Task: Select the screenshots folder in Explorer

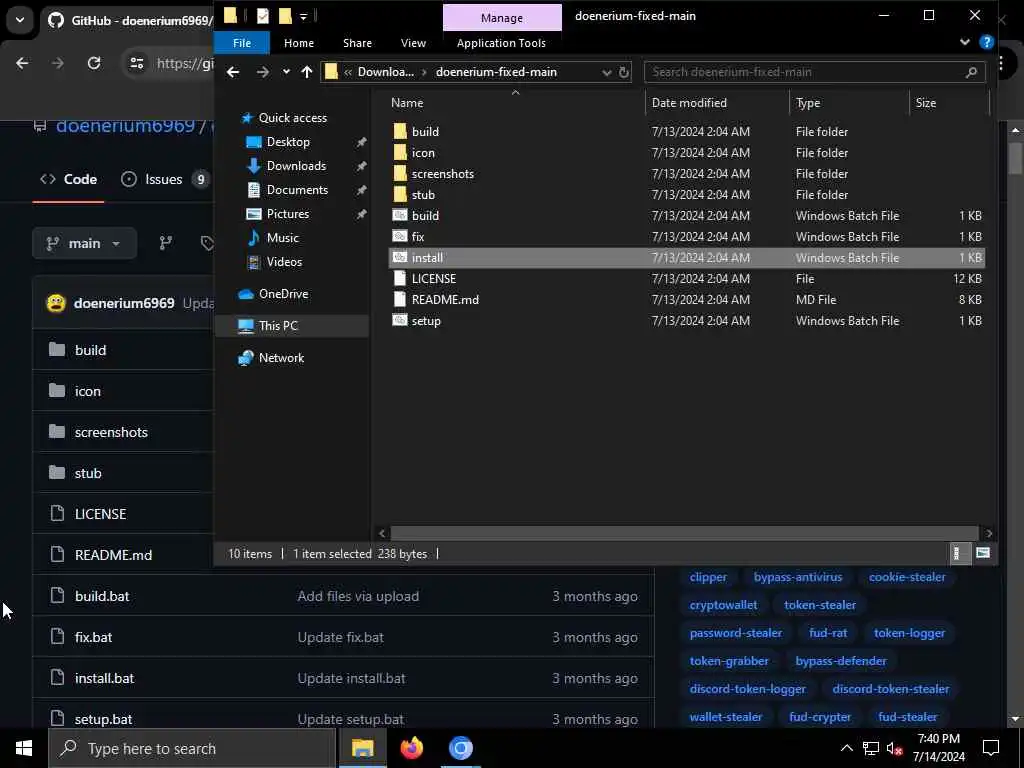Action: pos(442,174)
